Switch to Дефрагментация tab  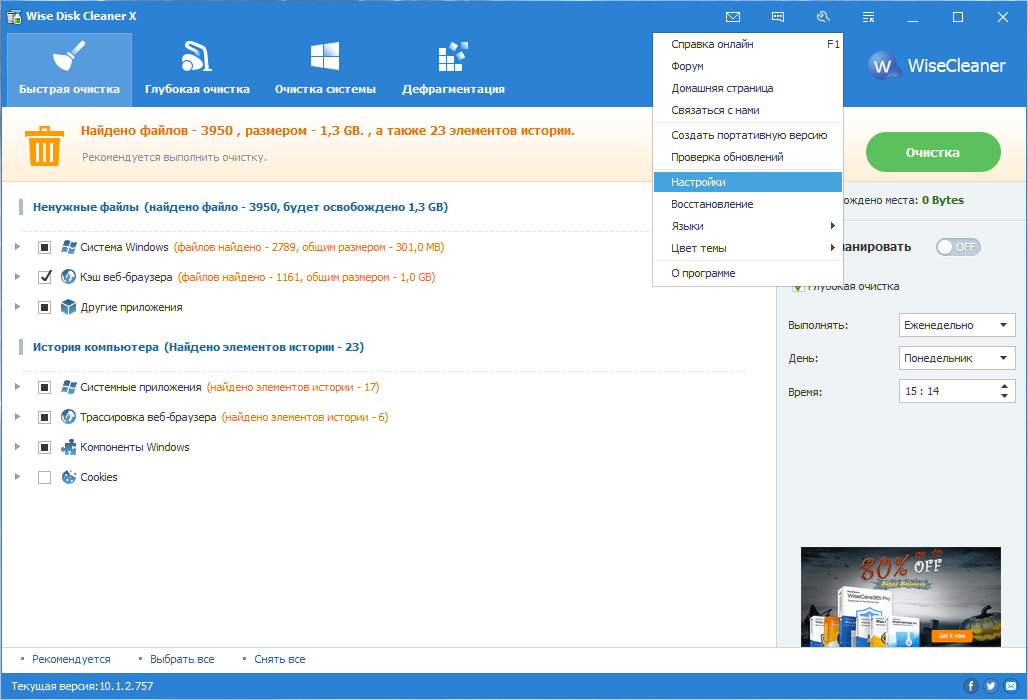click(x=453, y=69)
